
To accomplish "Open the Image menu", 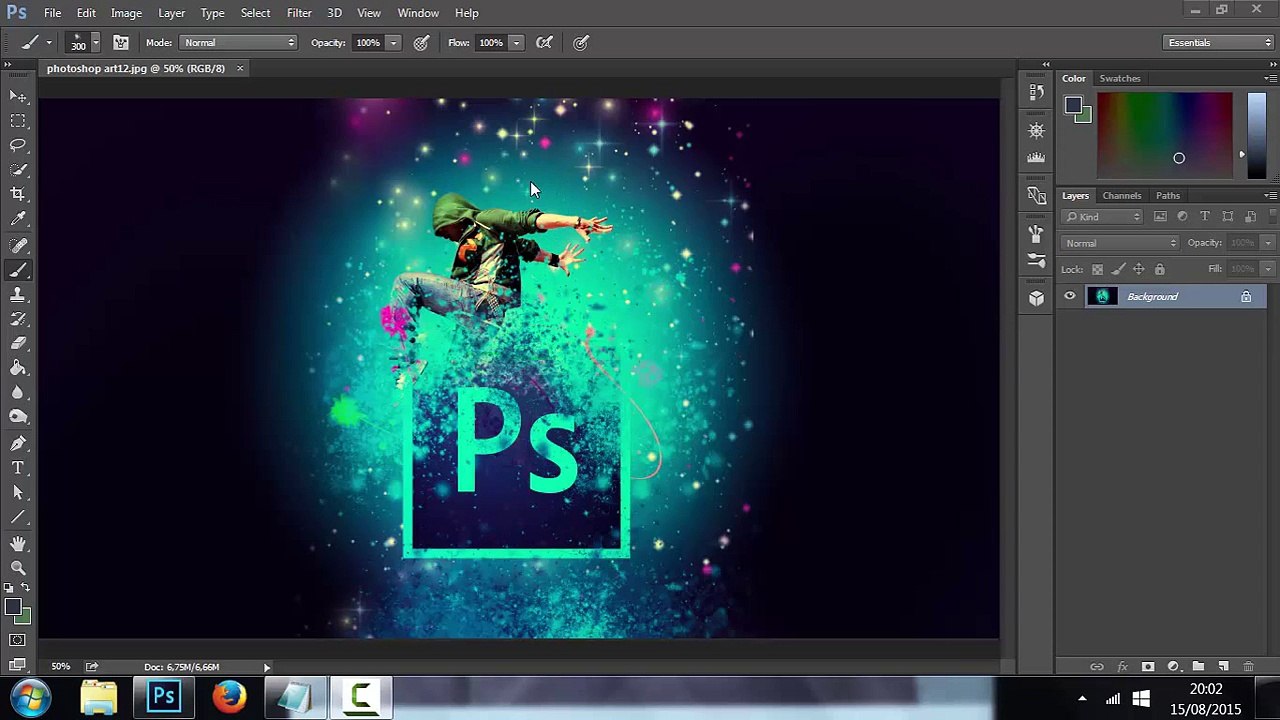I will [126, 13].
